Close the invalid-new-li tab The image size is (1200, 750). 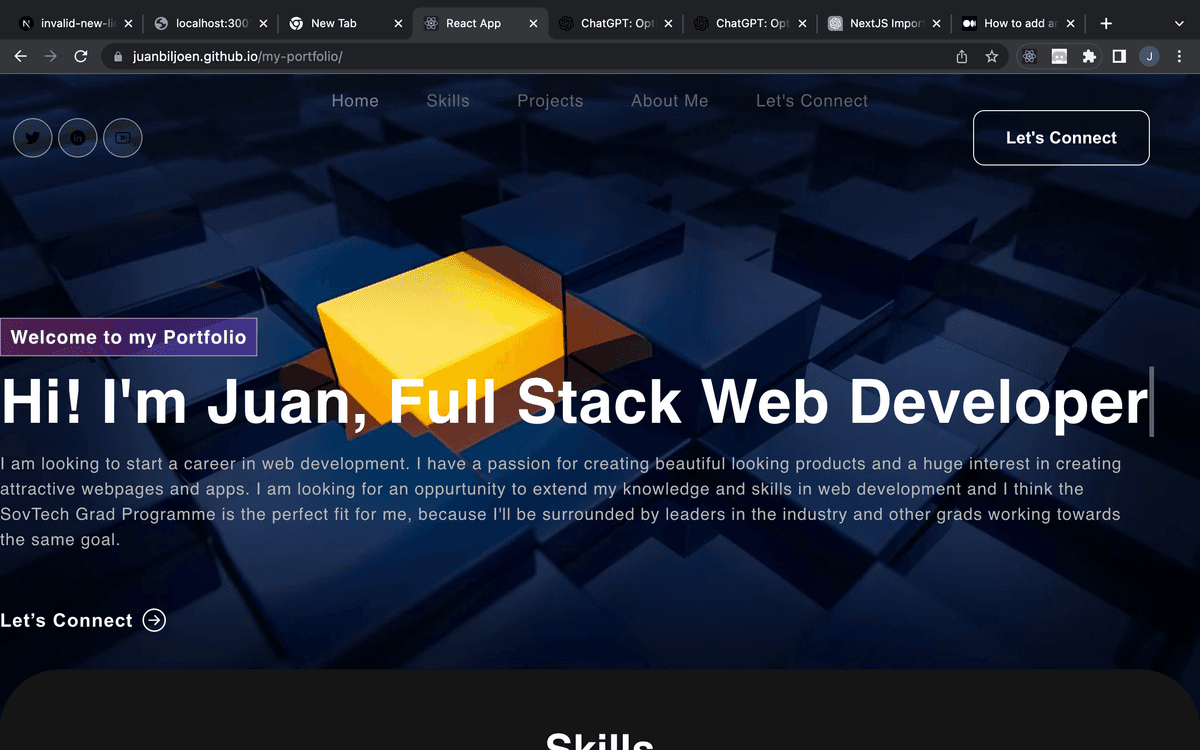tap(128, 23)
